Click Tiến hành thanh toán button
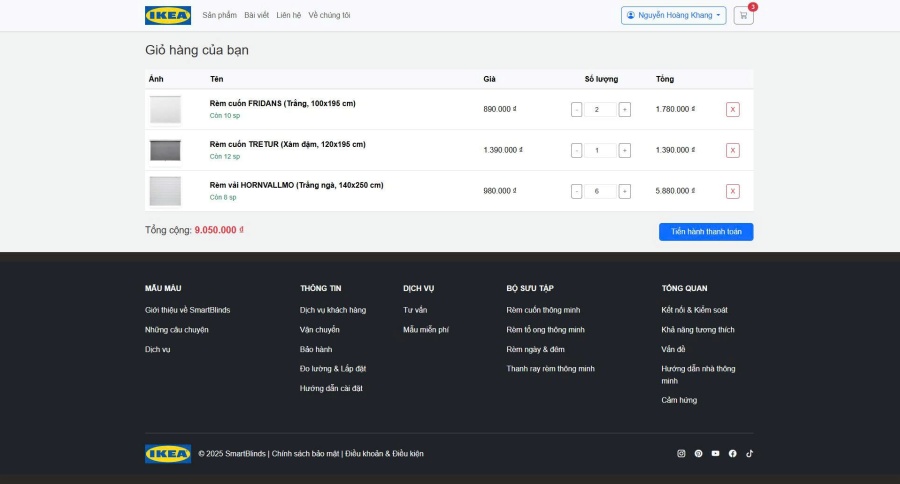The width and height of the screenshot is (900, 484). tap(706, 232)
